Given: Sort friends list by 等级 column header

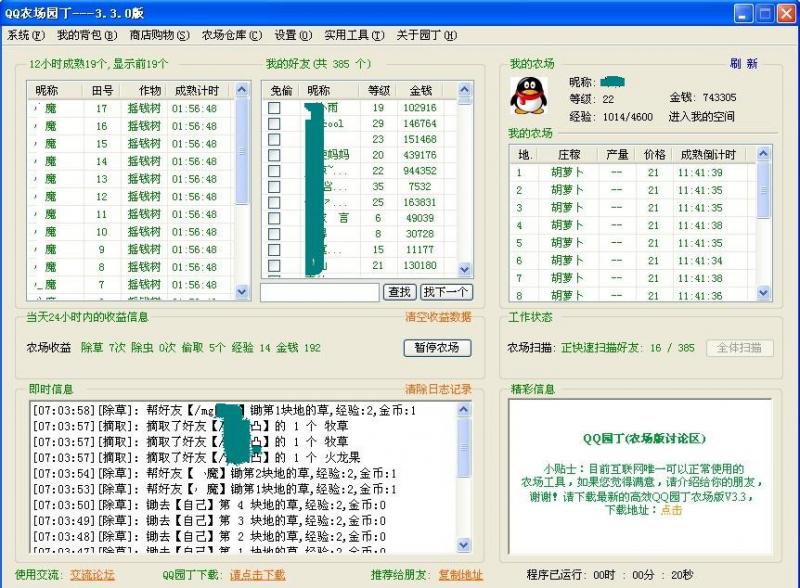Looking at the screenshot, I should pyautogui.click(x=379, y=90).
